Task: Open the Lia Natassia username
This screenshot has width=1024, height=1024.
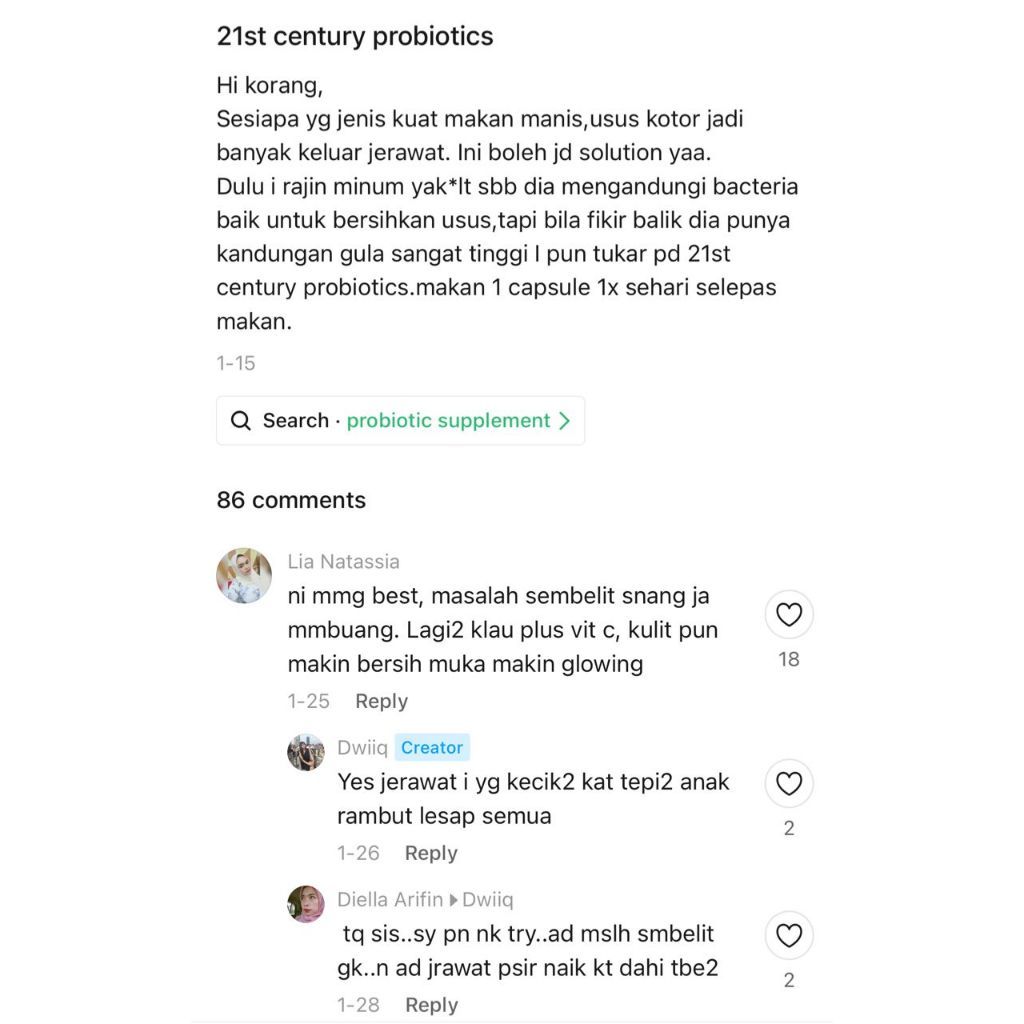Action: pos(343,562)
